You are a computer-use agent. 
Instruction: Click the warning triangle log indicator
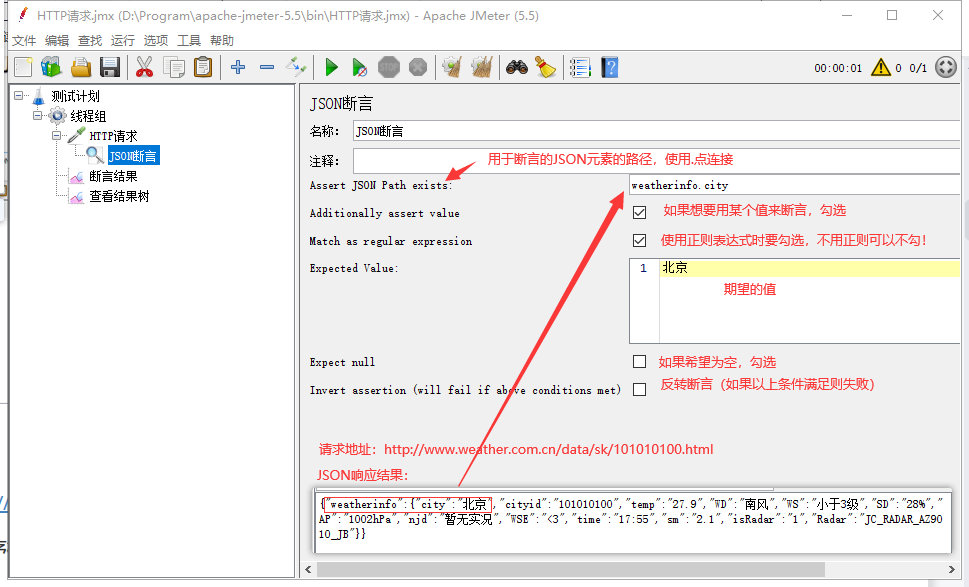click(880, 67)
